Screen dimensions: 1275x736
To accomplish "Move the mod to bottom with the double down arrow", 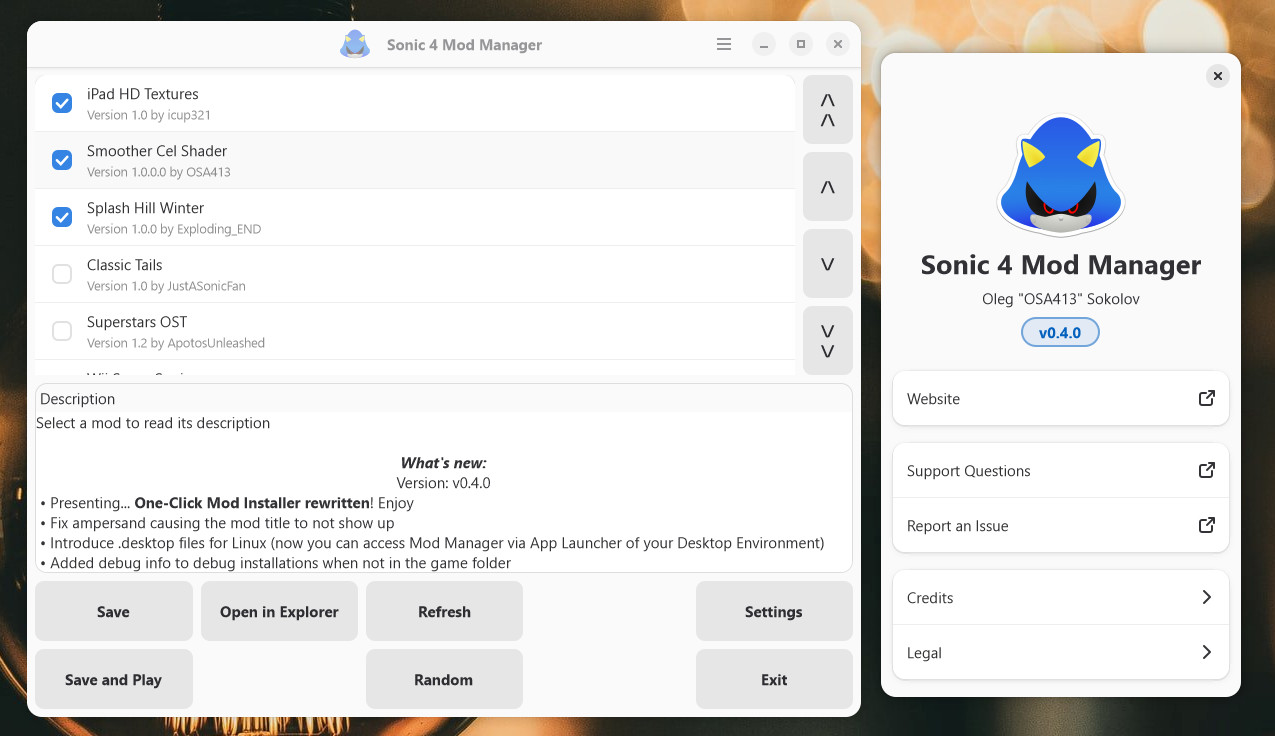I will (x=828, y=341).
